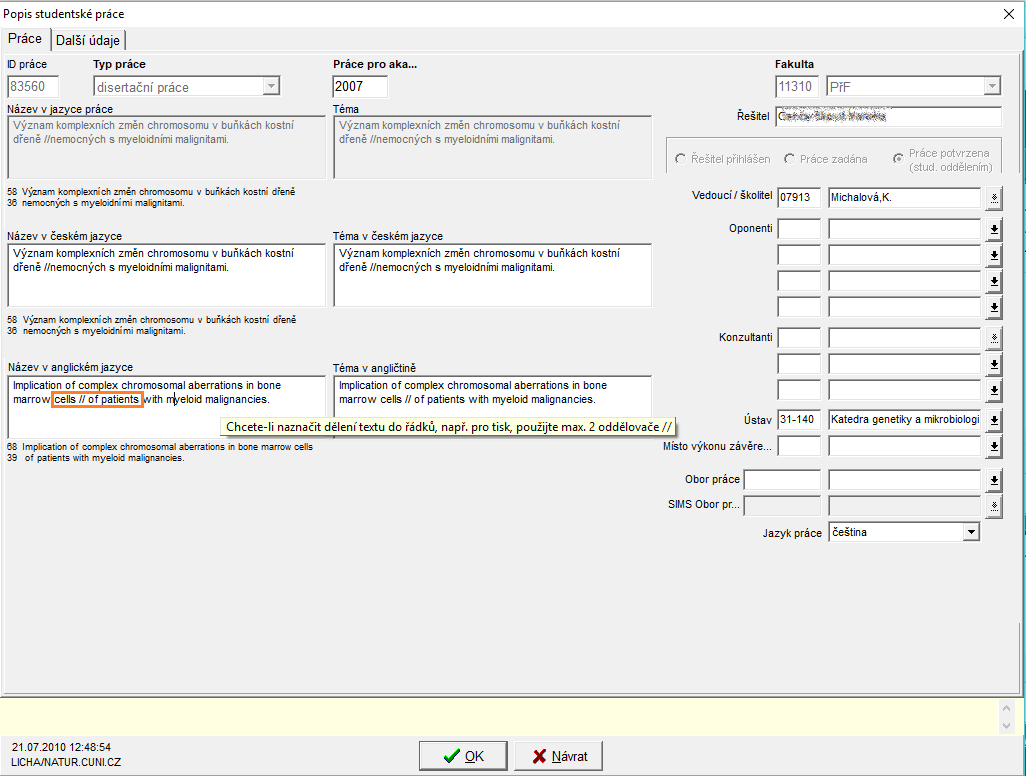Click lookup button beside first Konzultanti row

tap(993, 338)
